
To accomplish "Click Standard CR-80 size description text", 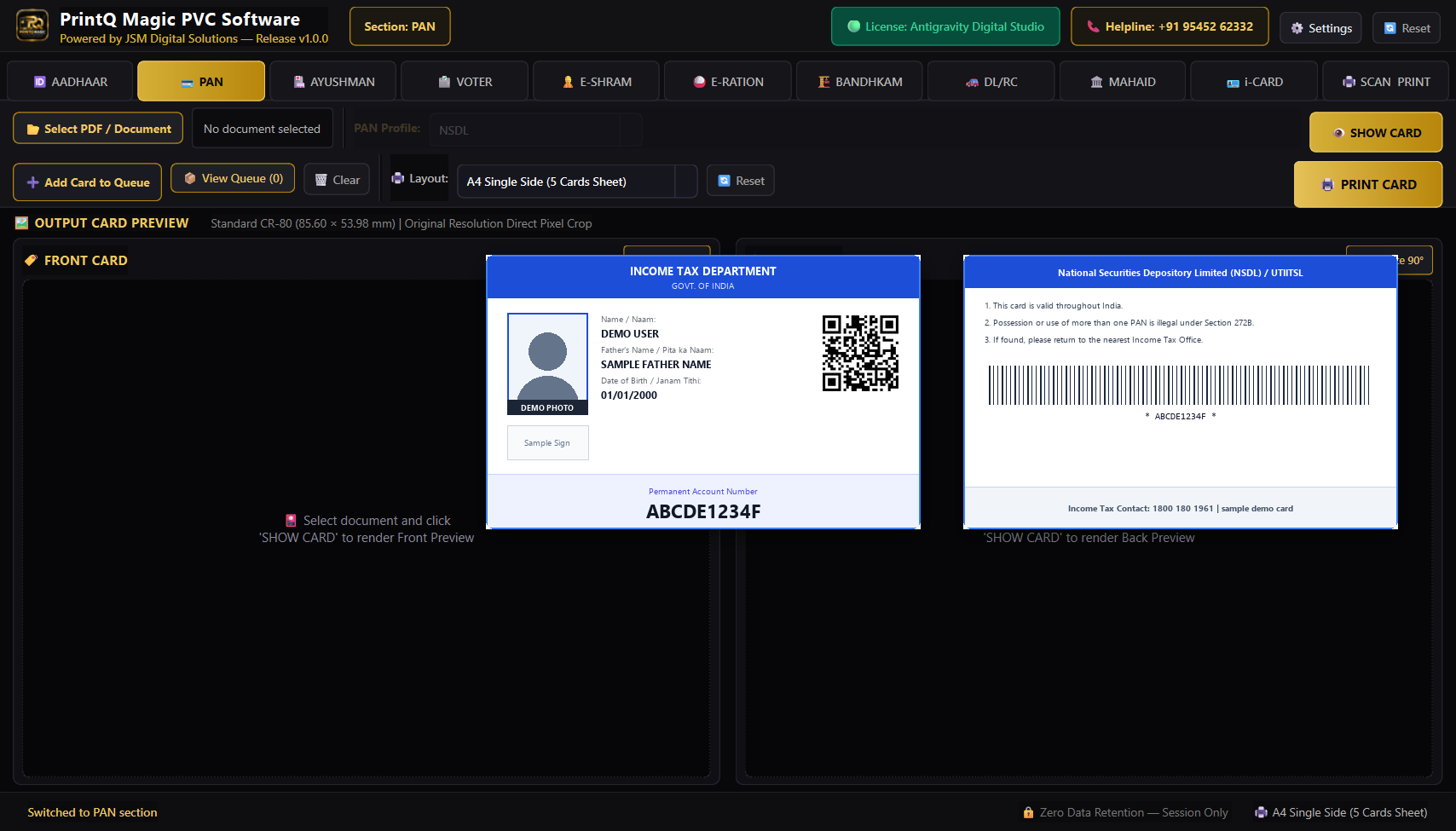I will click(402, 223).
